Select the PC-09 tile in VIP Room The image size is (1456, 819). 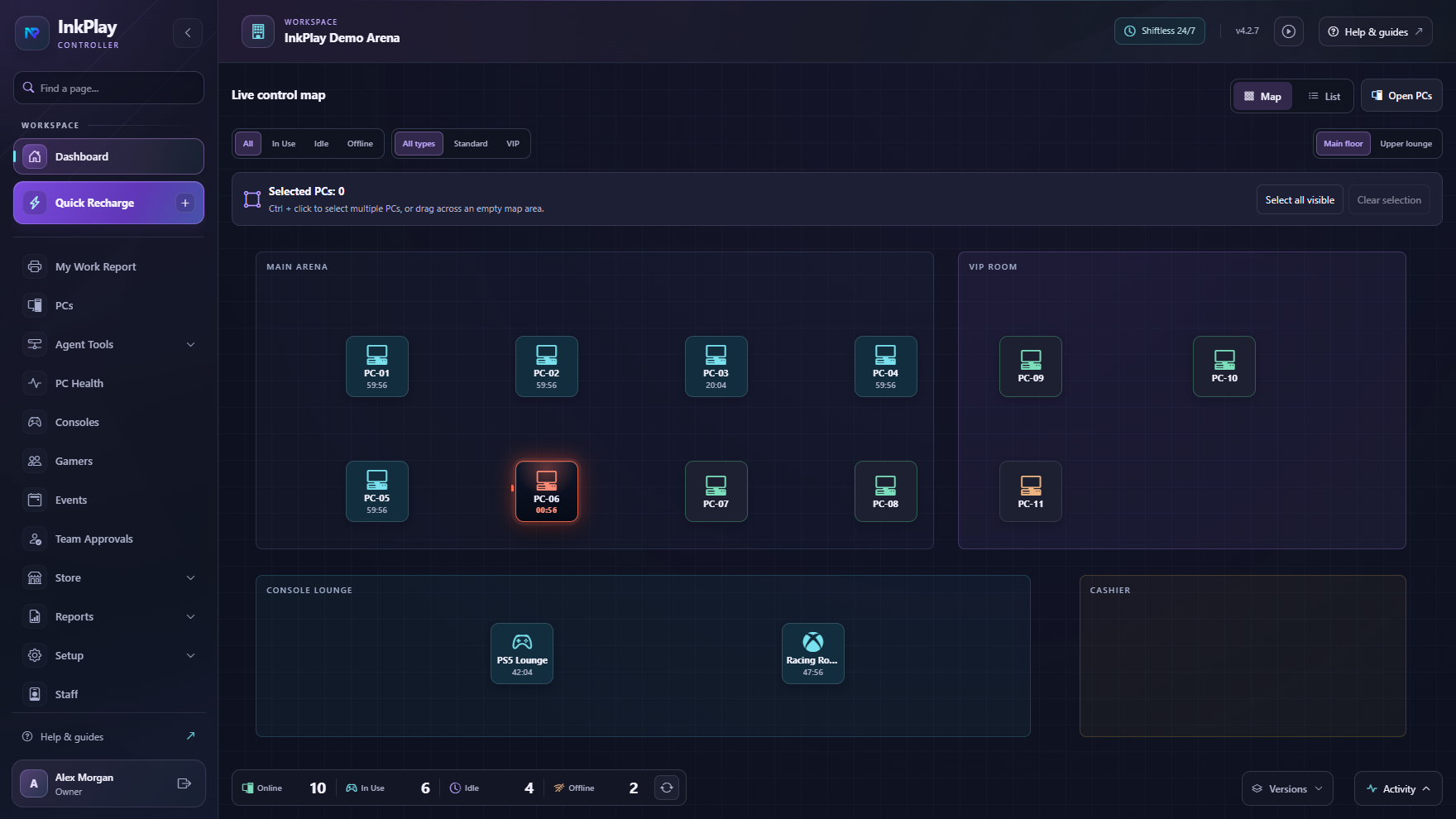coord(1031,366)
